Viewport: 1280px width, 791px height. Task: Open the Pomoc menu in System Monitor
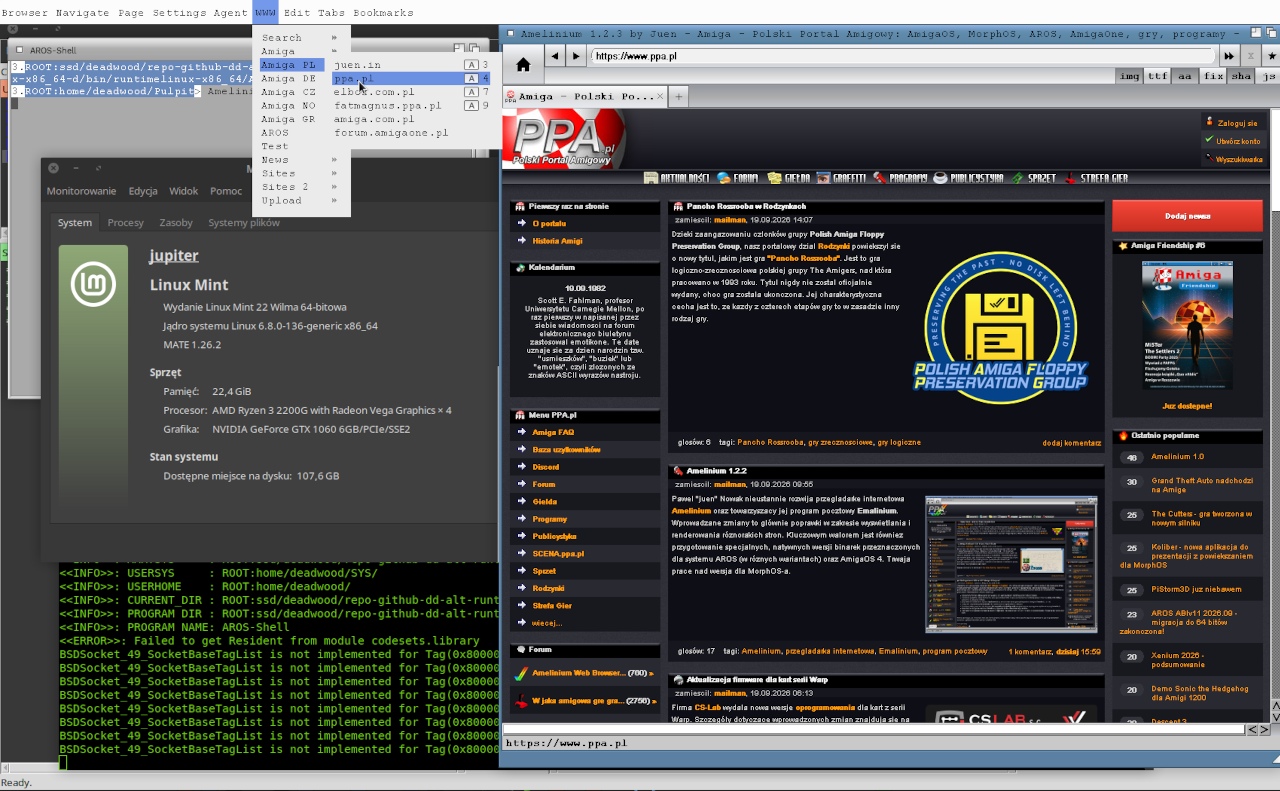click(226, 191)
